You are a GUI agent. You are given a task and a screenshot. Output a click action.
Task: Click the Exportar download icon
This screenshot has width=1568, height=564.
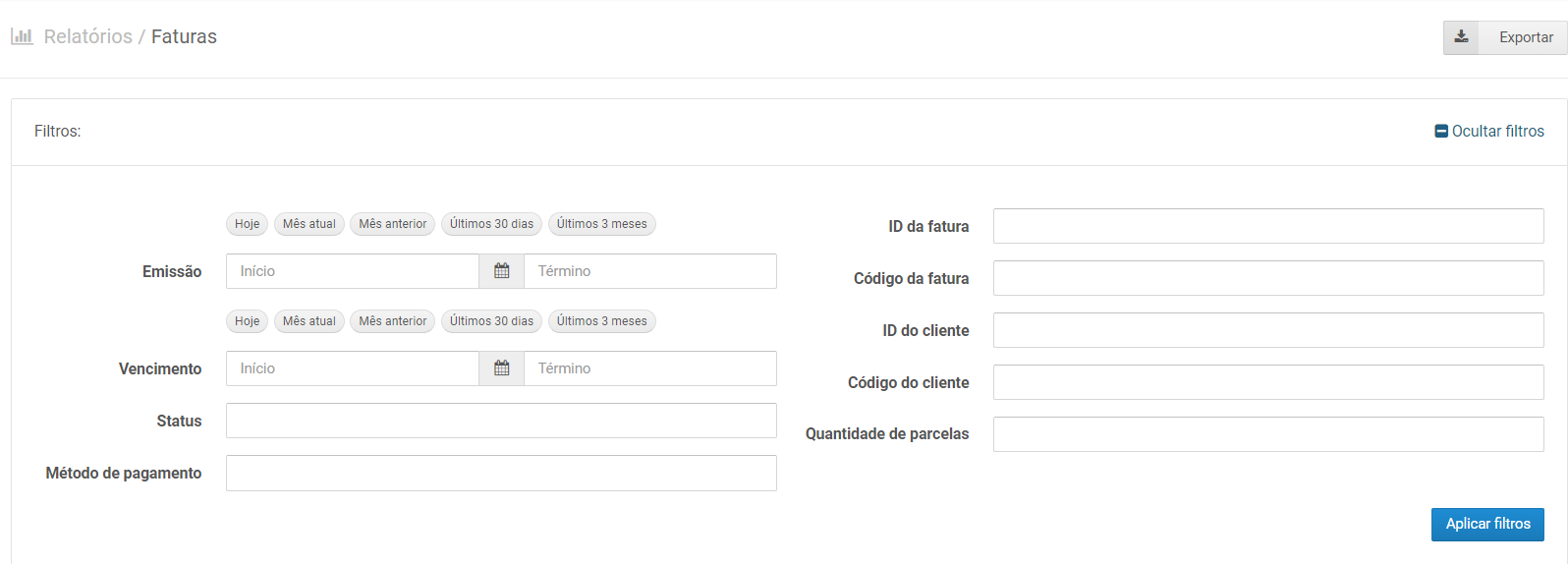tap(1461, 37)
